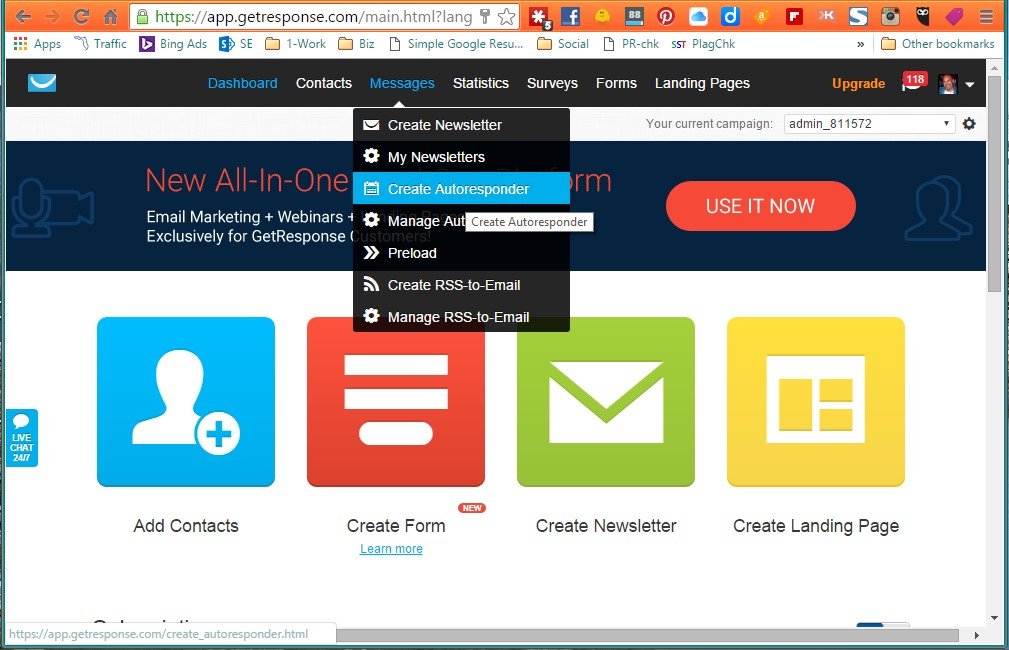Open the Messages menu
The height and width of the screenshot is (650, 1009).
coord(402,83)
